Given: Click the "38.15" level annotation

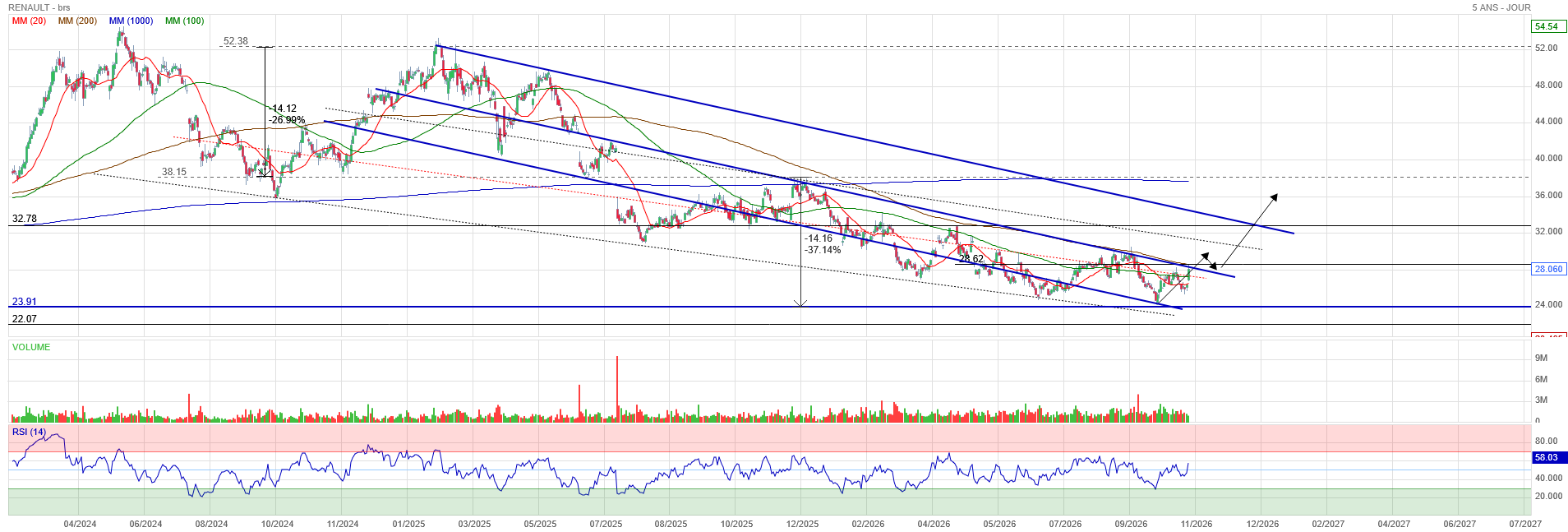Looking at the screenshot, I should point(174,172).
